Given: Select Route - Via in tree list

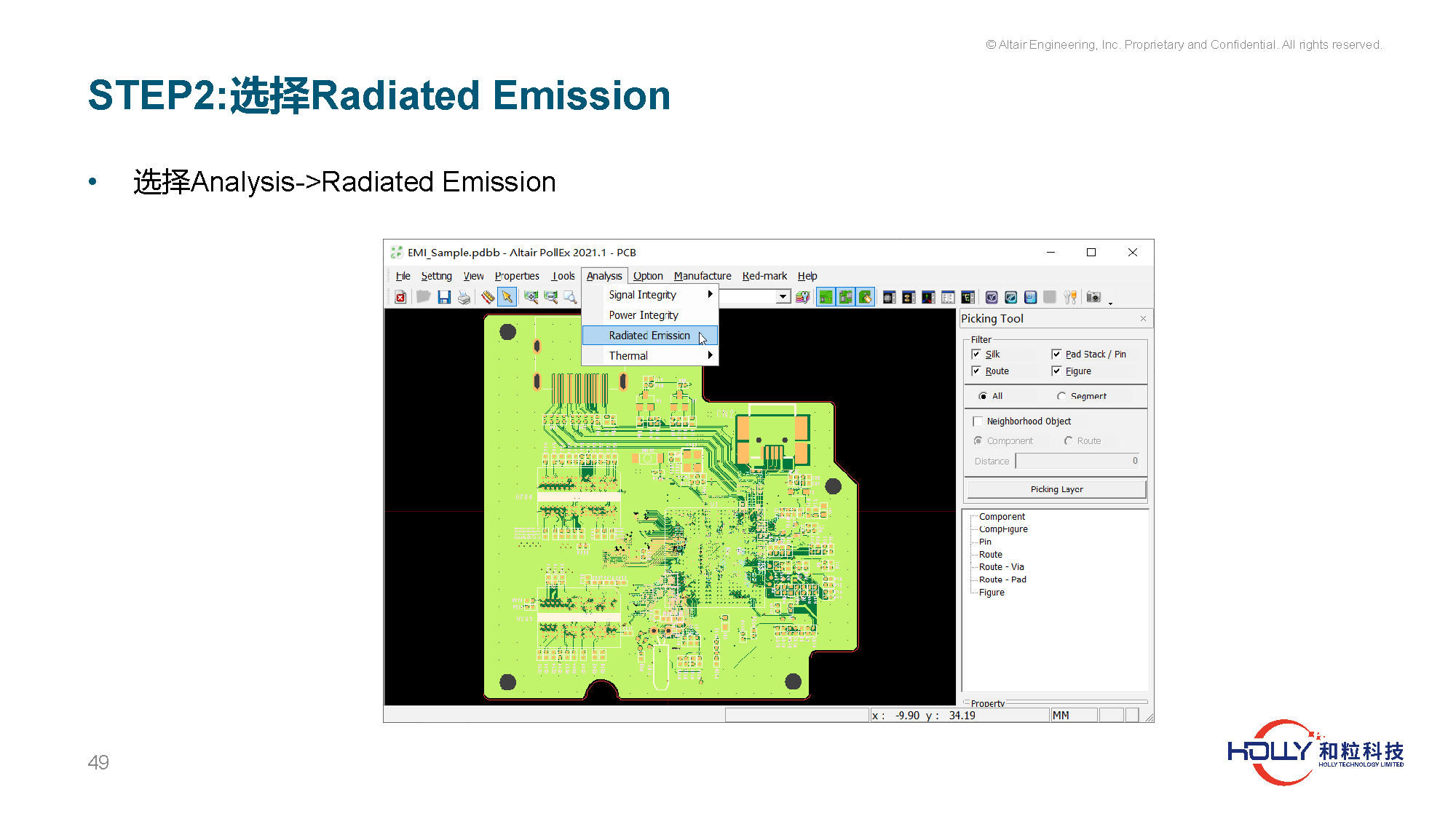Looking at the screenshot, I should [x=1001, y=567].
